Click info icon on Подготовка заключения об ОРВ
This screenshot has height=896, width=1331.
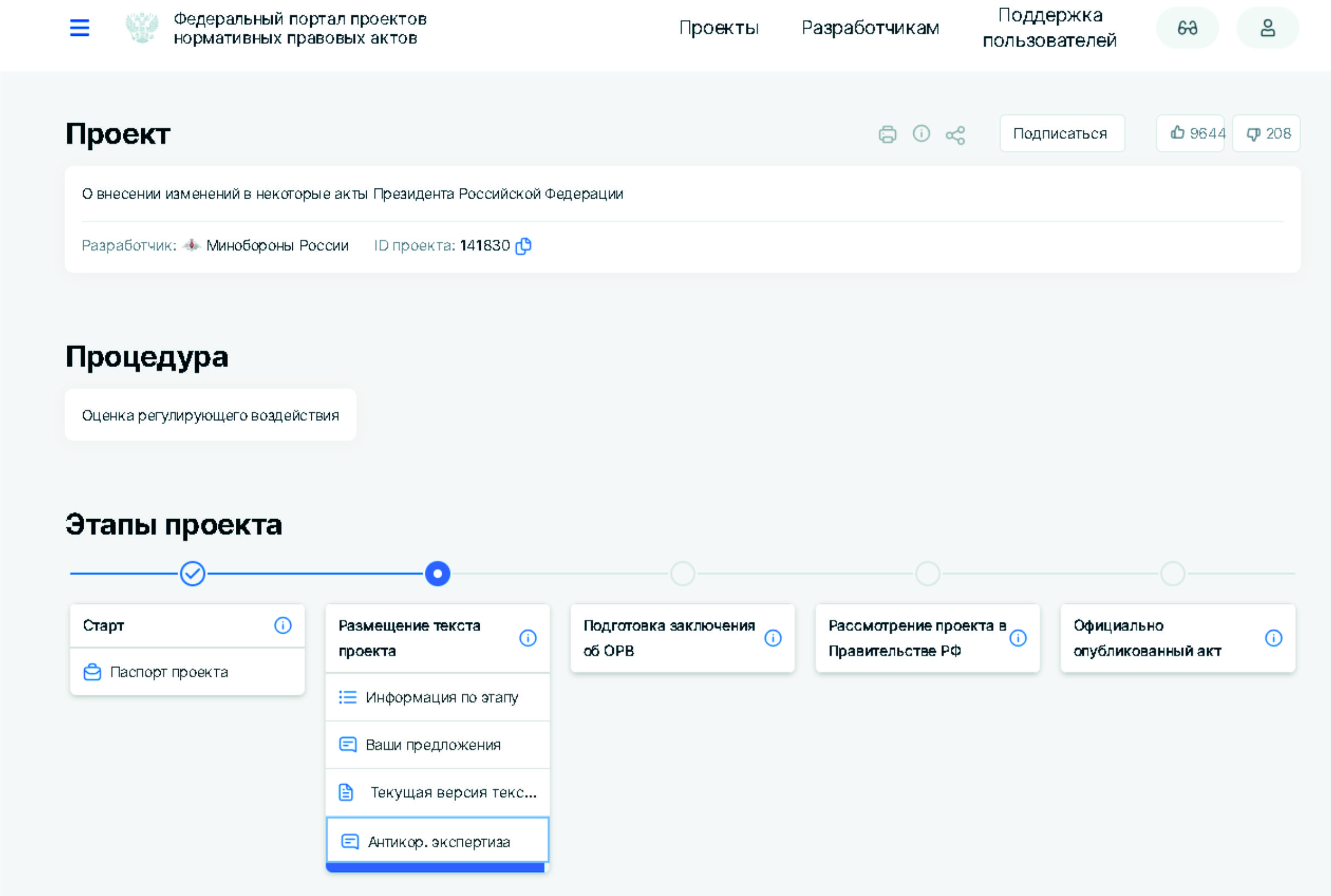(x=773, y=638)
